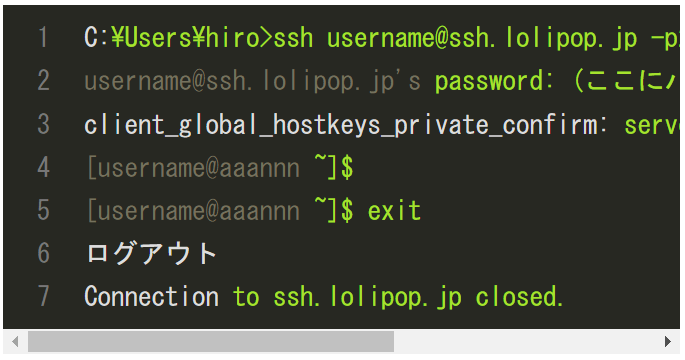Click the horizontal scrollbar right arrow
The width and height of the screenshot is (685, 360).
667,341
